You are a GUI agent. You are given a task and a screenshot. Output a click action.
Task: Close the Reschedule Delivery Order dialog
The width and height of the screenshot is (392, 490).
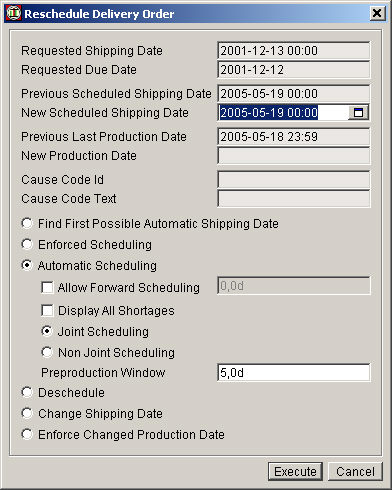coord(377,14)
